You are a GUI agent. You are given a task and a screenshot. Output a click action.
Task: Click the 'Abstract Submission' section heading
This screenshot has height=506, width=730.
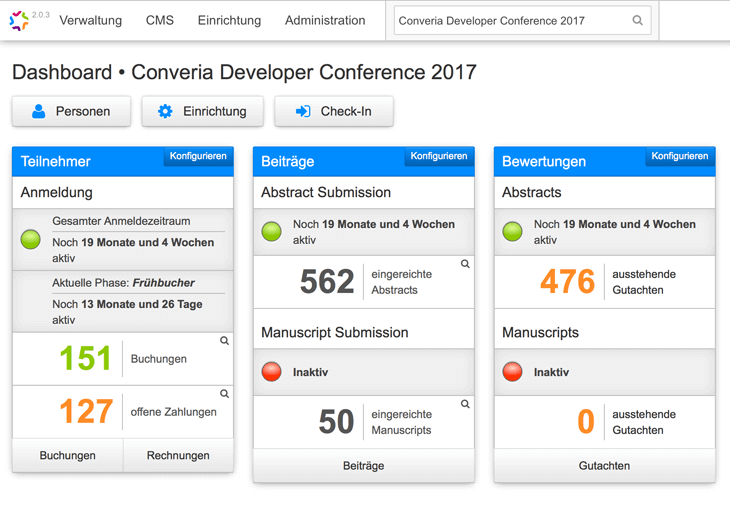coord(326,192)
